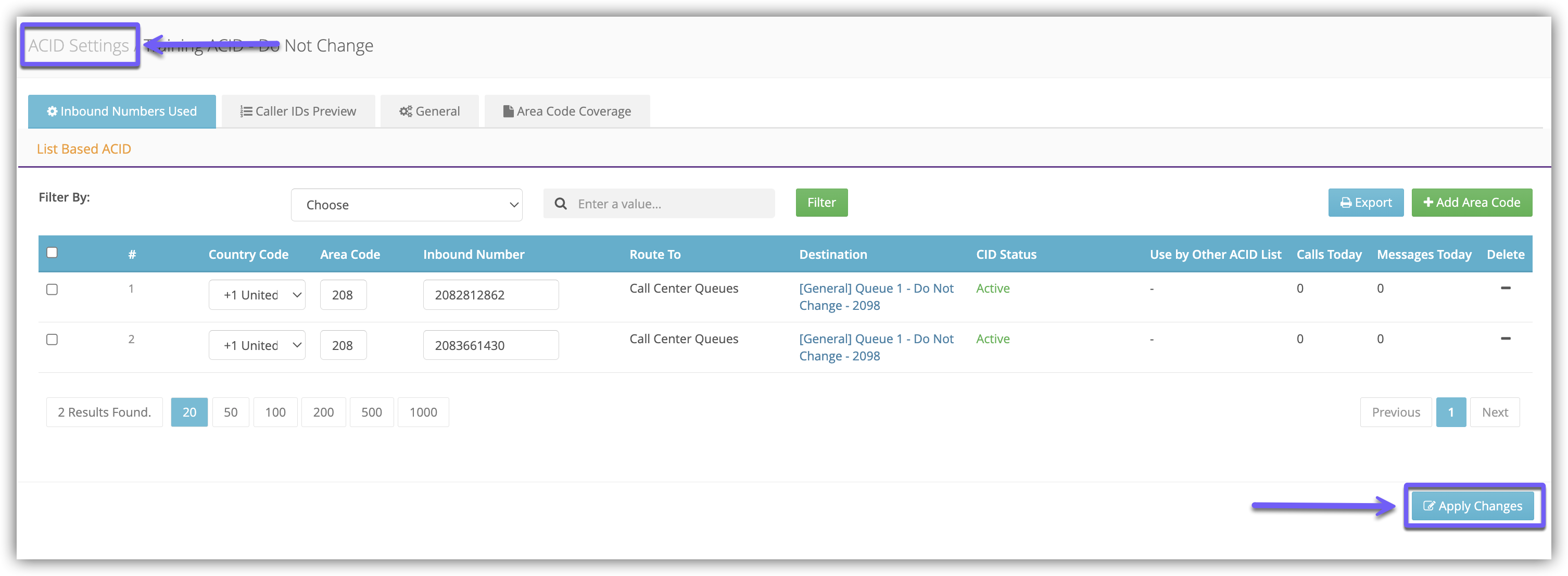Click the minus delete icon for row 2

click(1506, 339)
